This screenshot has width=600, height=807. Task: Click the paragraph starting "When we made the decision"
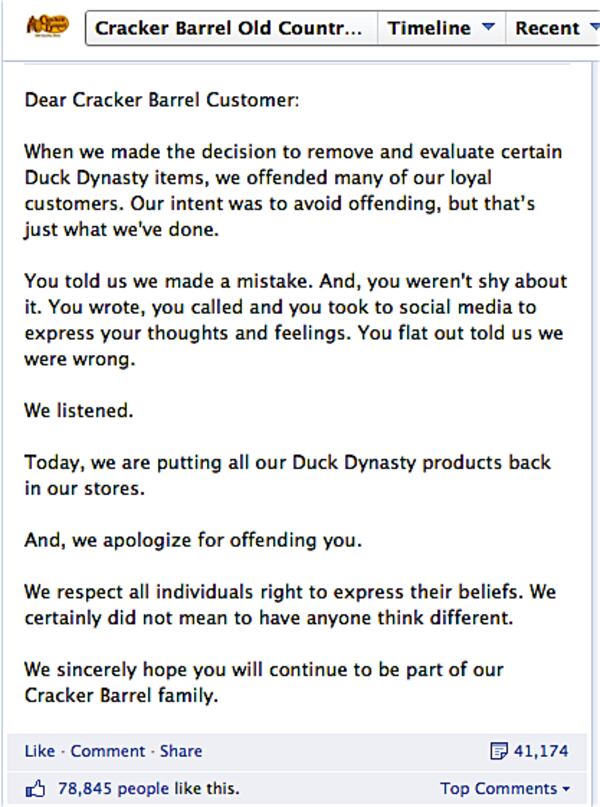(x=294, y=190)
